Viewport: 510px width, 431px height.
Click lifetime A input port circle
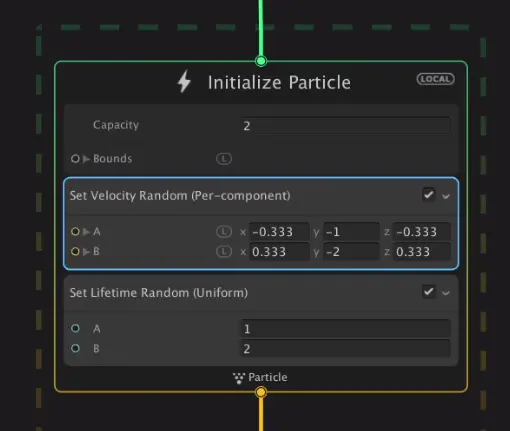point(75,328)
